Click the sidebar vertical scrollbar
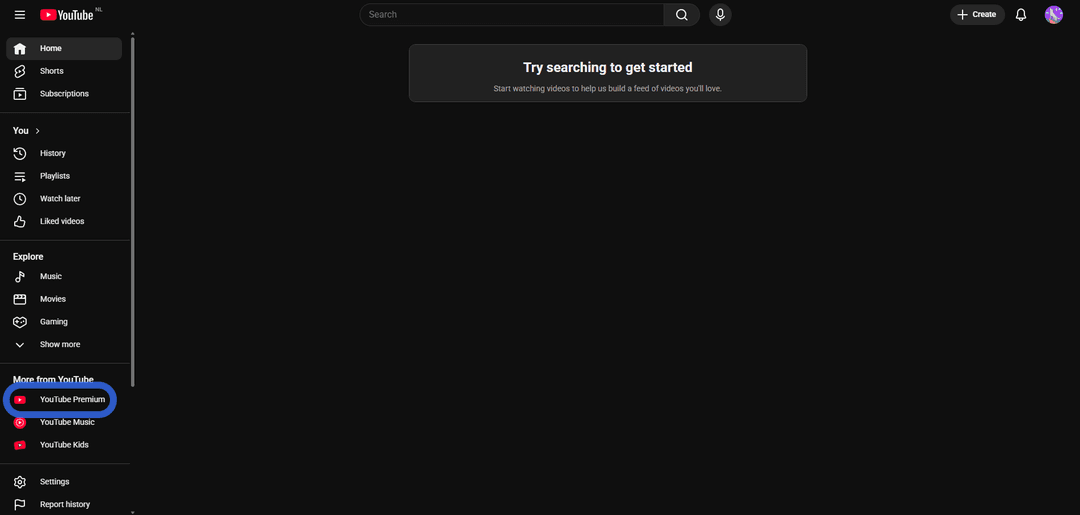1080x515 pixels. 132,212
